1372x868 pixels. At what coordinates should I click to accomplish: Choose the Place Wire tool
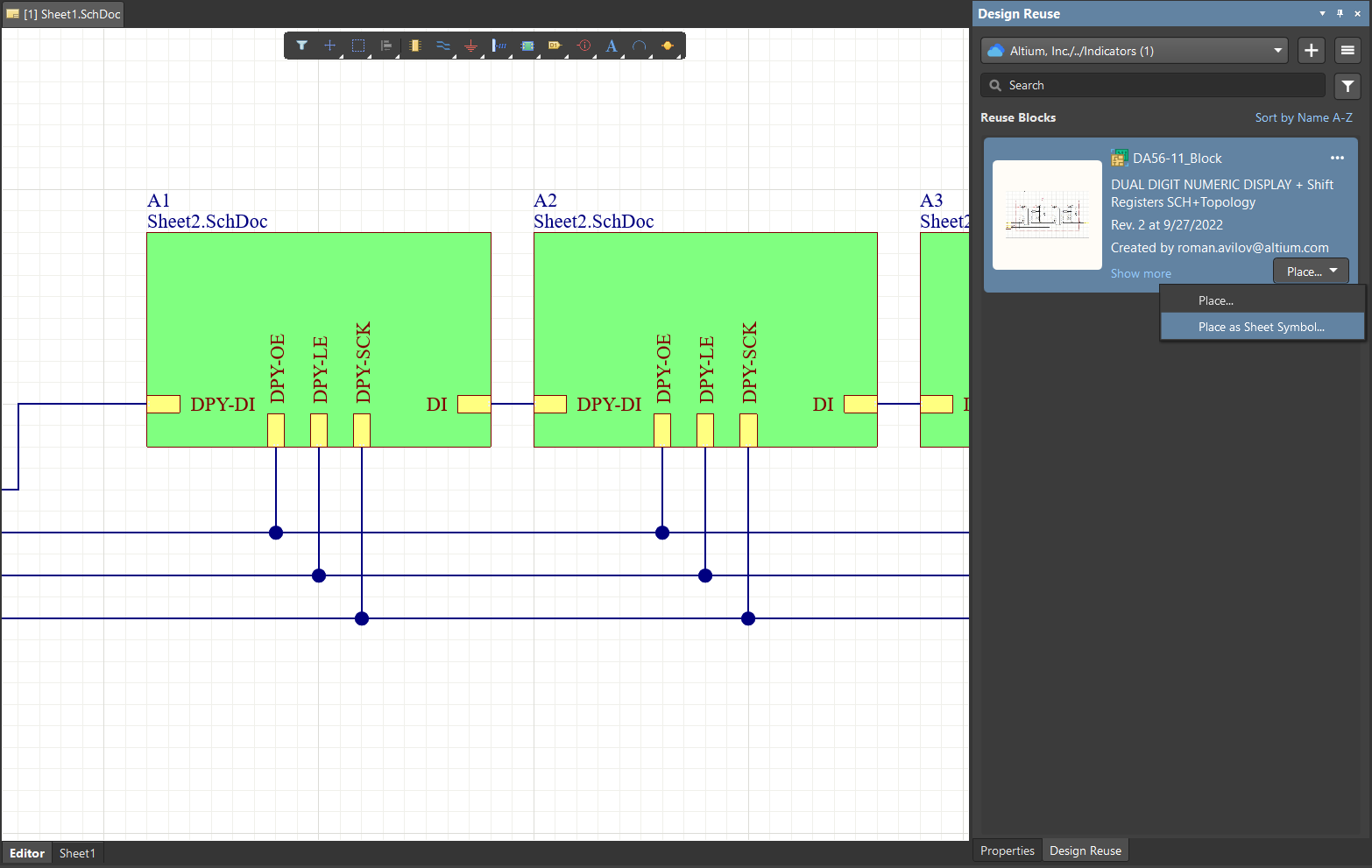pos(442,46)
